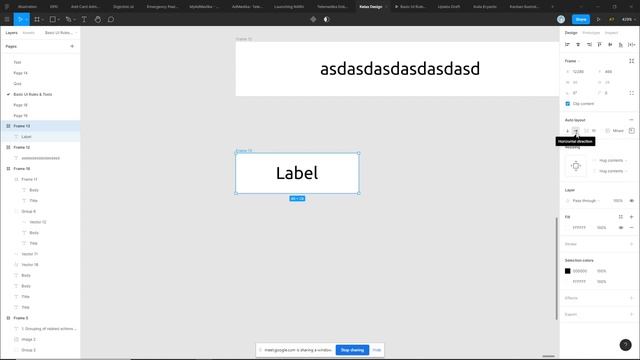This screenshot has height=360, width=640.
Task: Switch to the Prototype tab
Action: click(x=591, y=33)
